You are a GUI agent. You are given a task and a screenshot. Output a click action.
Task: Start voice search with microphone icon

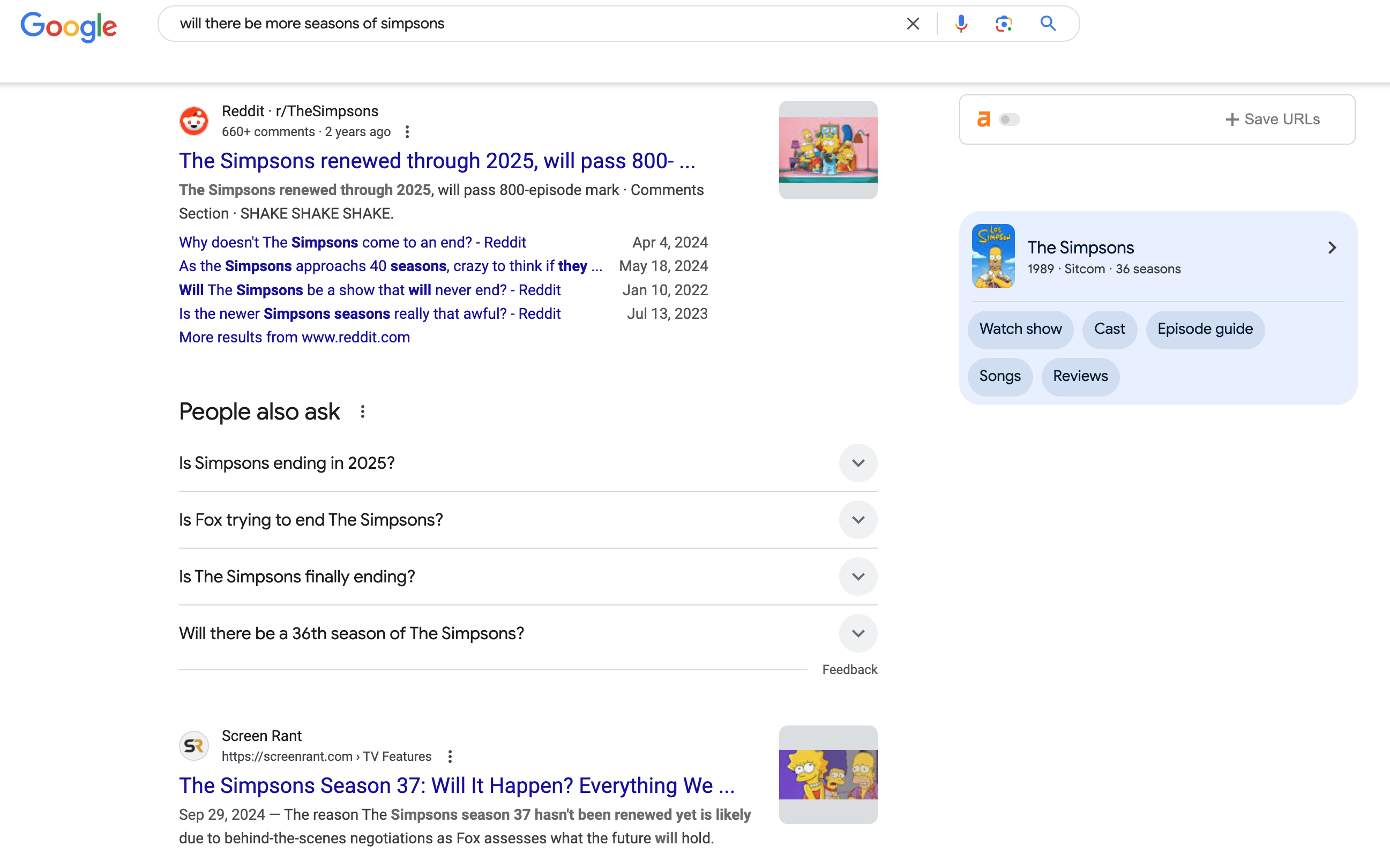pyautogui.click(x=961, y=24)
